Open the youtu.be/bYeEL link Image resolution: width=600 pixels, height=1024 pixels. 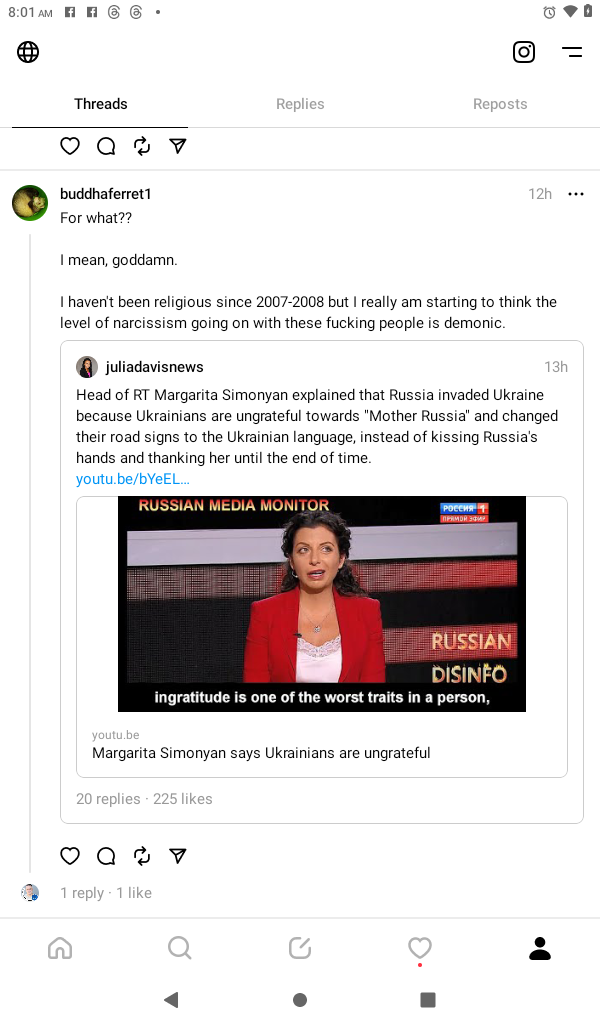coord(133,479)
